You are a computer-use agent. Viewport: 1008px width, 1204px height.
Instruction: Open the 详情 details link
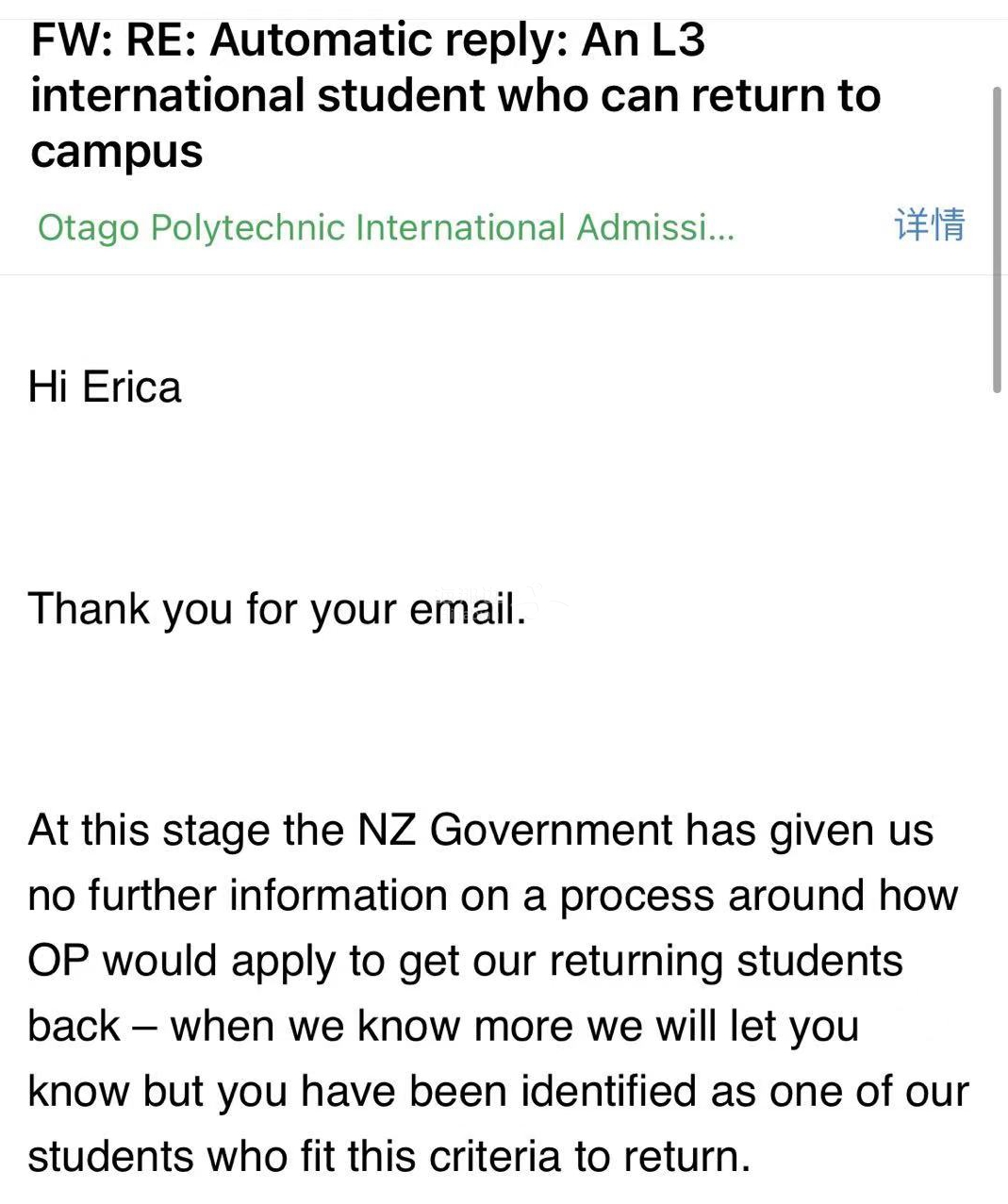[x=929, y=225]
